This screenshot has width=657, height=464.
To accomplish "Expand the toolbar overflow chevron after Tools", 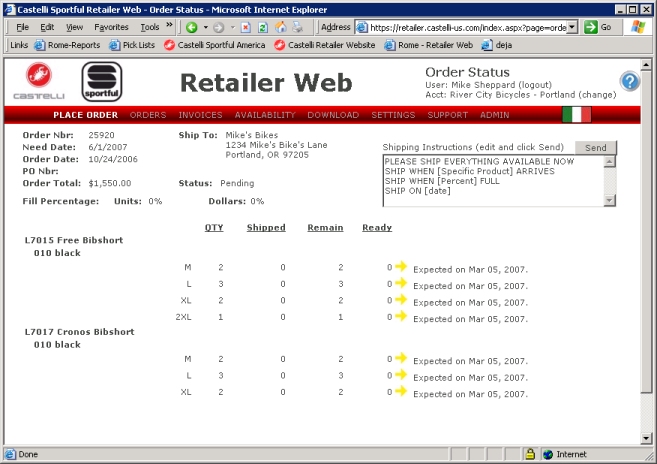I will [169, 27].
